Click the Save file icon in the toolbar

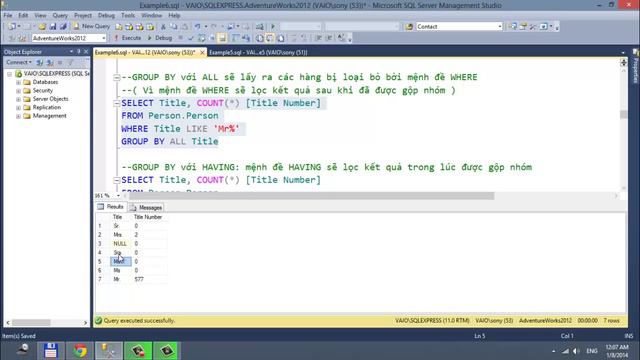[x=53, y=27]
